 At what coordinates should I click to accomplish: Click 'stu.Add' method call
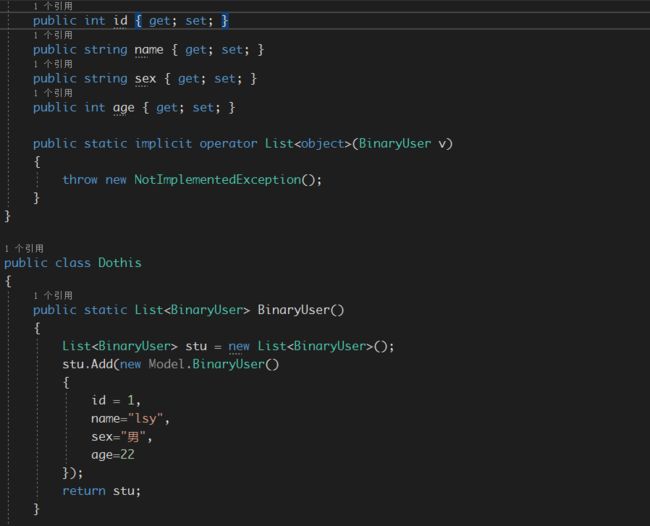(x=87, y=364)
